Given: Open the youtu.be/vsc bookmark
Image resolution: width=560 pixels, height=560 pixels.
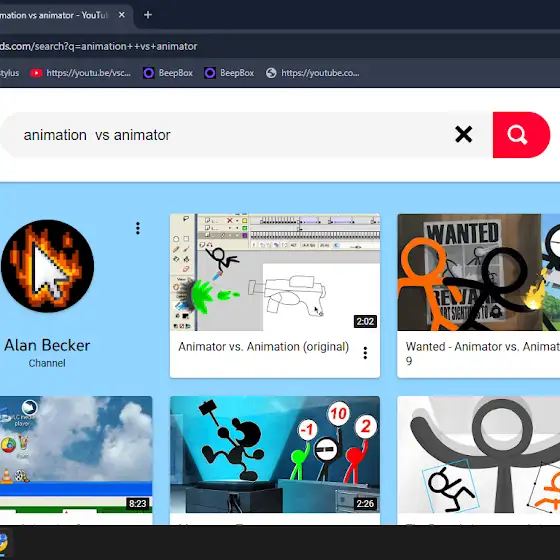Looking at the screenshot, I should point(81,73).
